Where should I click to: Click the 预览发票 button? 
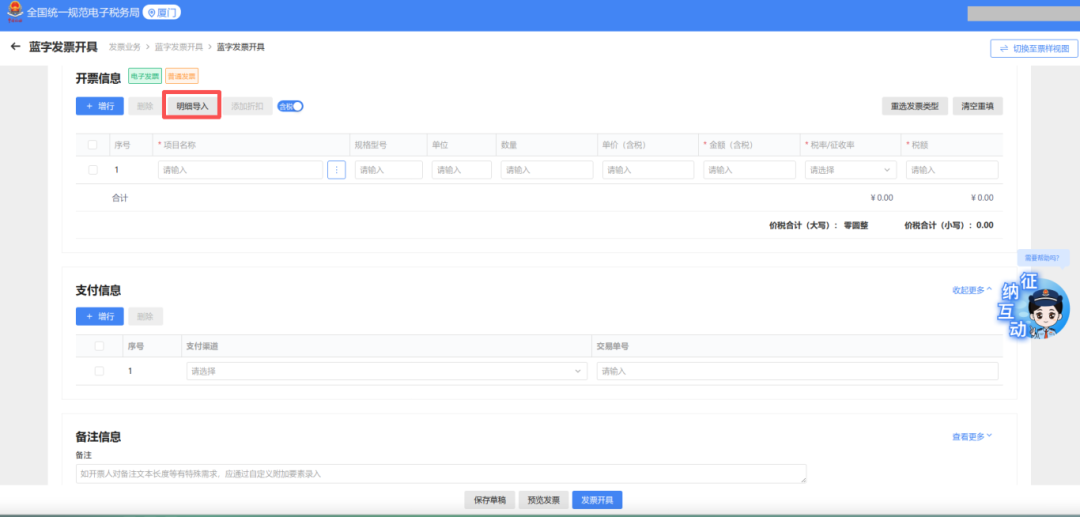(x=543, y=500)
